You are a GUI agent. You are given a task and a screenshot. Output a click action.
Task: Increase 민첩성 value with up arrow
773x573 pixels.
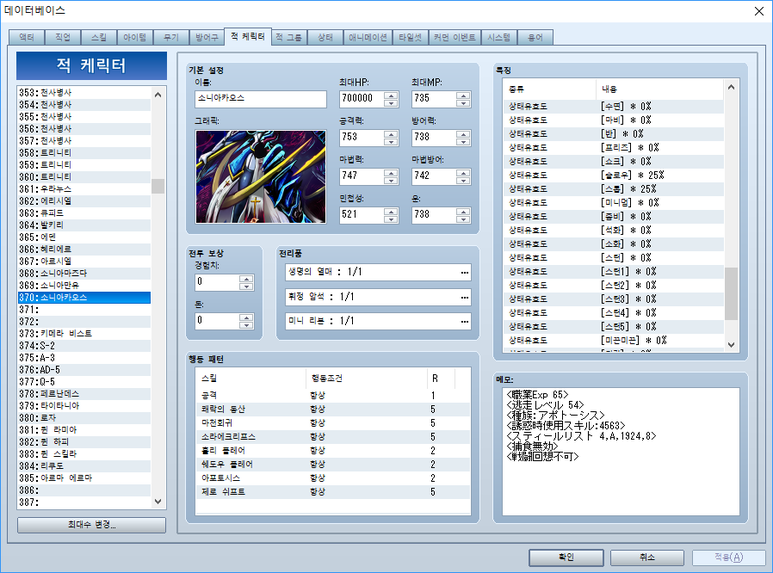391,212
